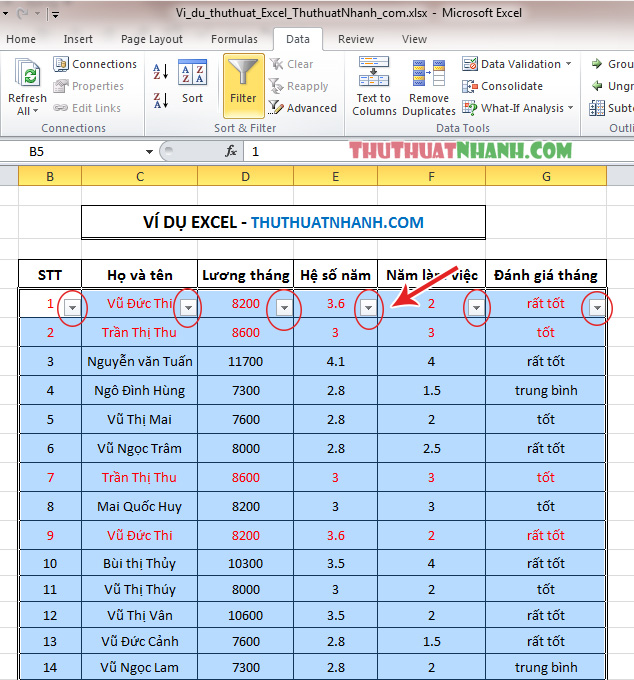Sort Z to A descending

pyautogui.click(x=160, y=100)
